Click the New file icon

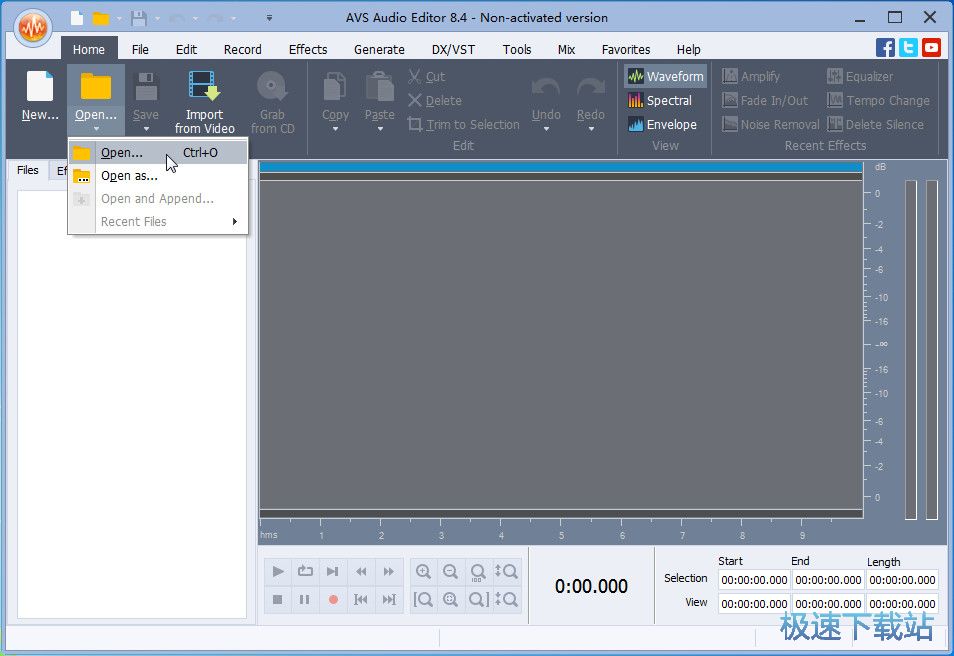click(x=40, y=88)
